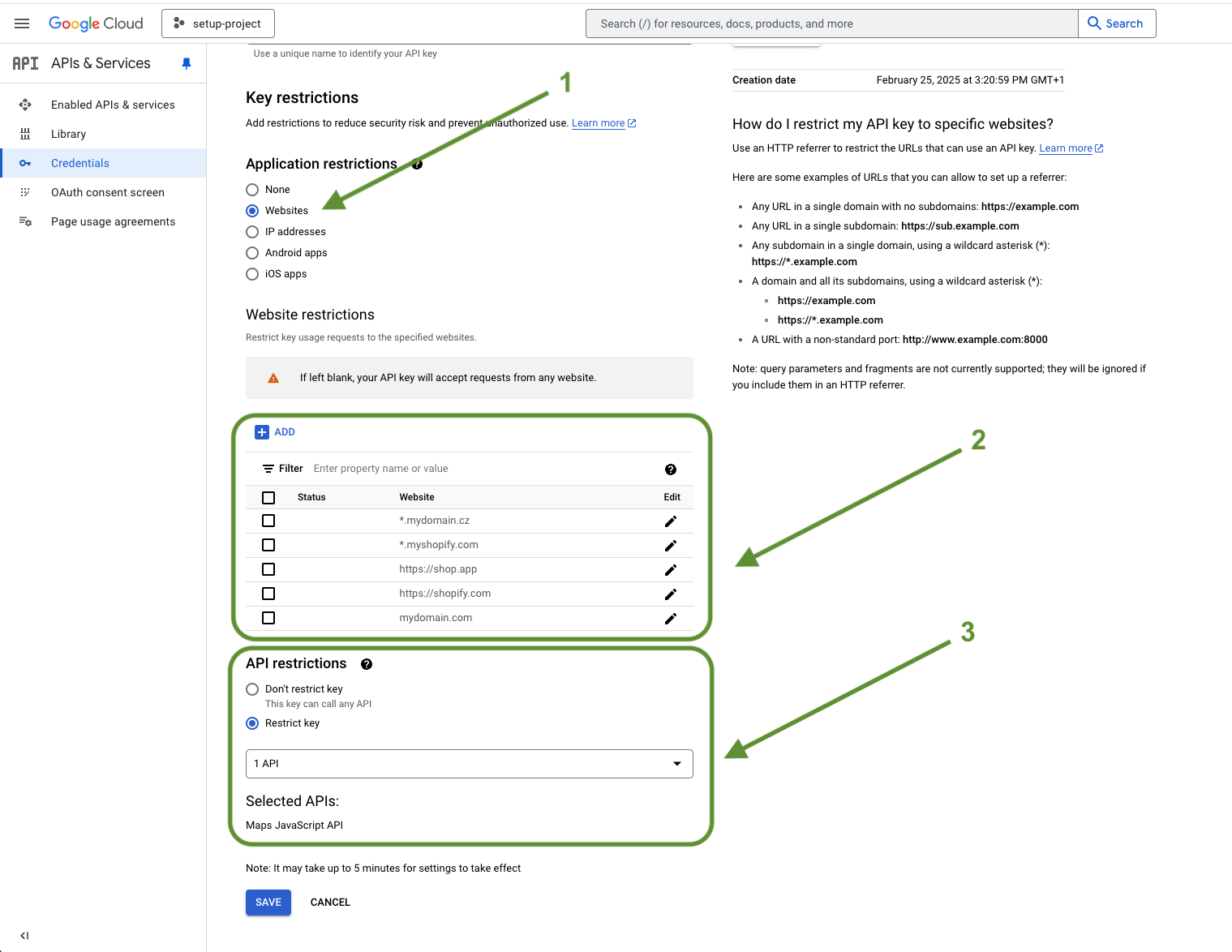Open Learn more link about HTTP referrers
This screenshot has width=1232, height=952.
pos(1071,148)
